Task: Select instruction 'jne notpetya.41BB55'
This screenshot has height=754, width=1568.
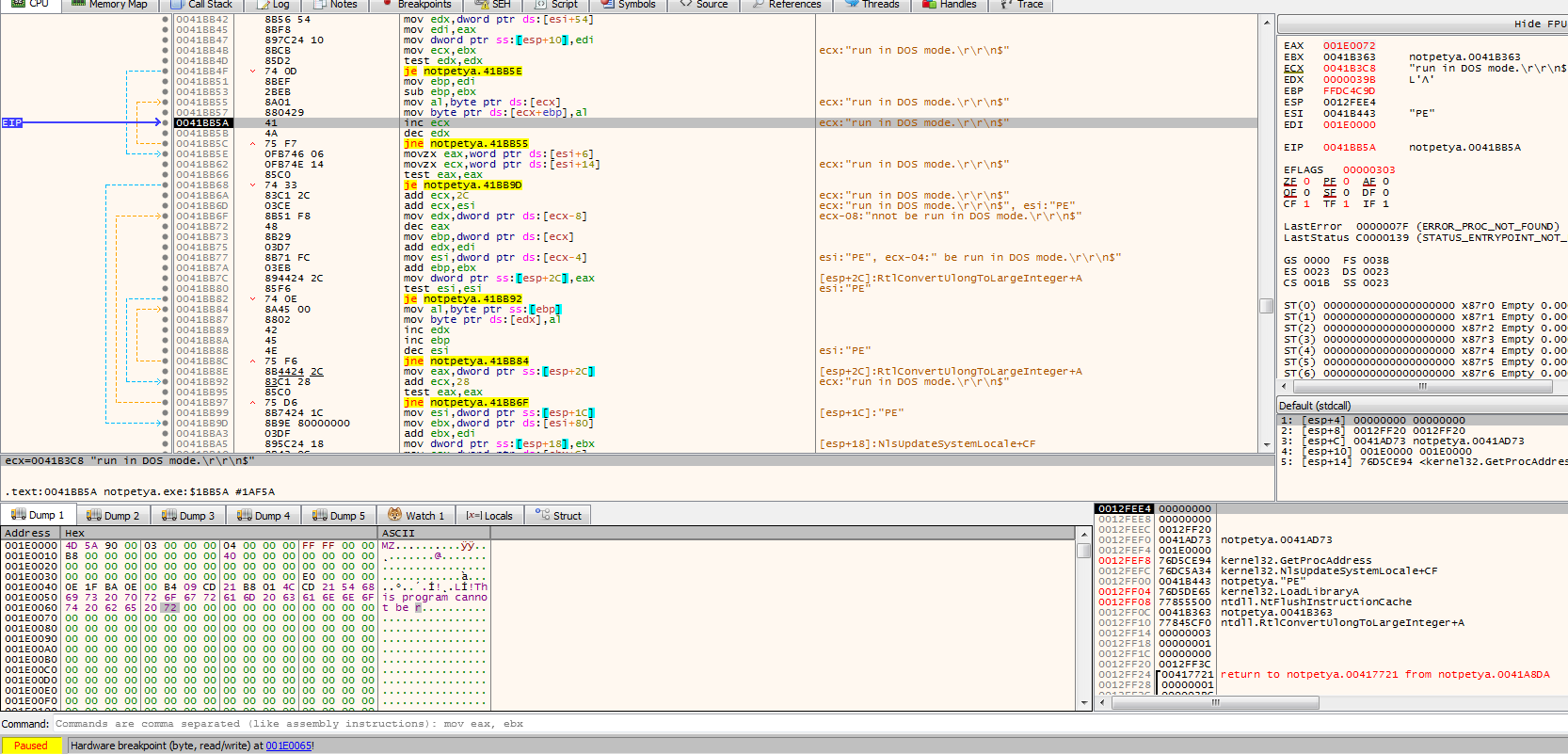Action: tap(466, 143)
